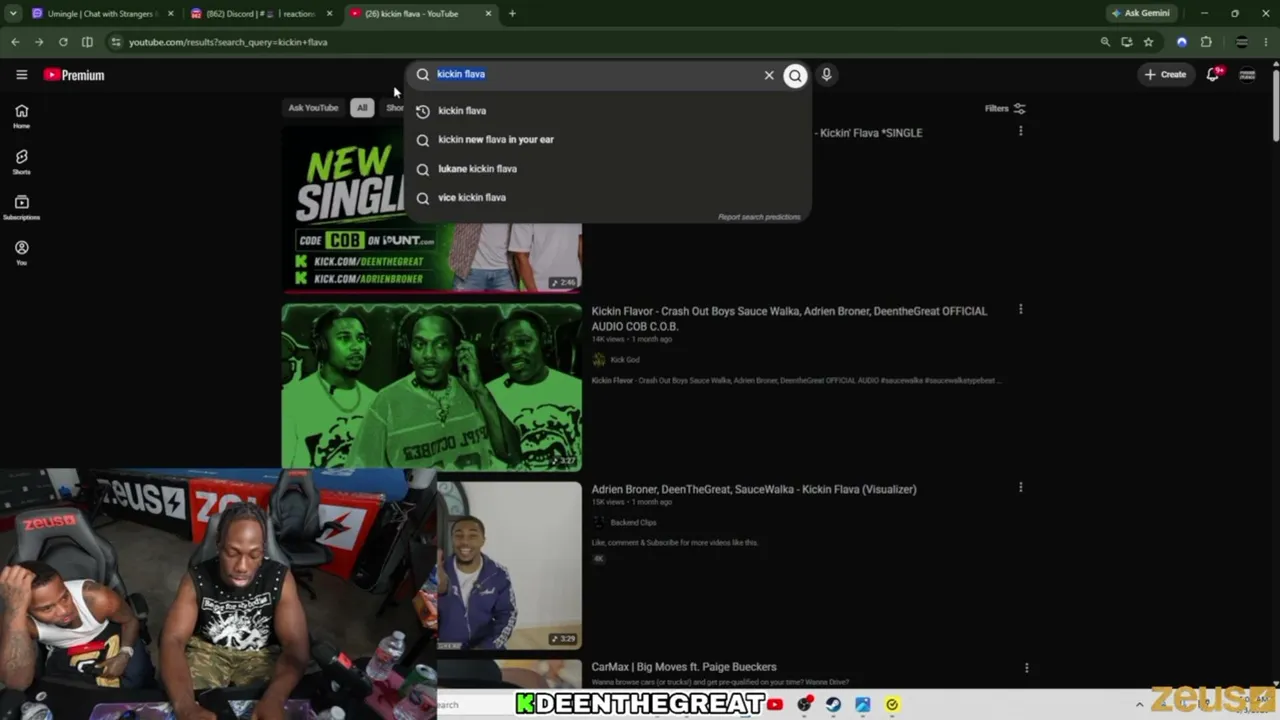Click the '14K views · 1 month ago' text
This screenshot has width=1280, height=720.
click(x=632, y=339)
